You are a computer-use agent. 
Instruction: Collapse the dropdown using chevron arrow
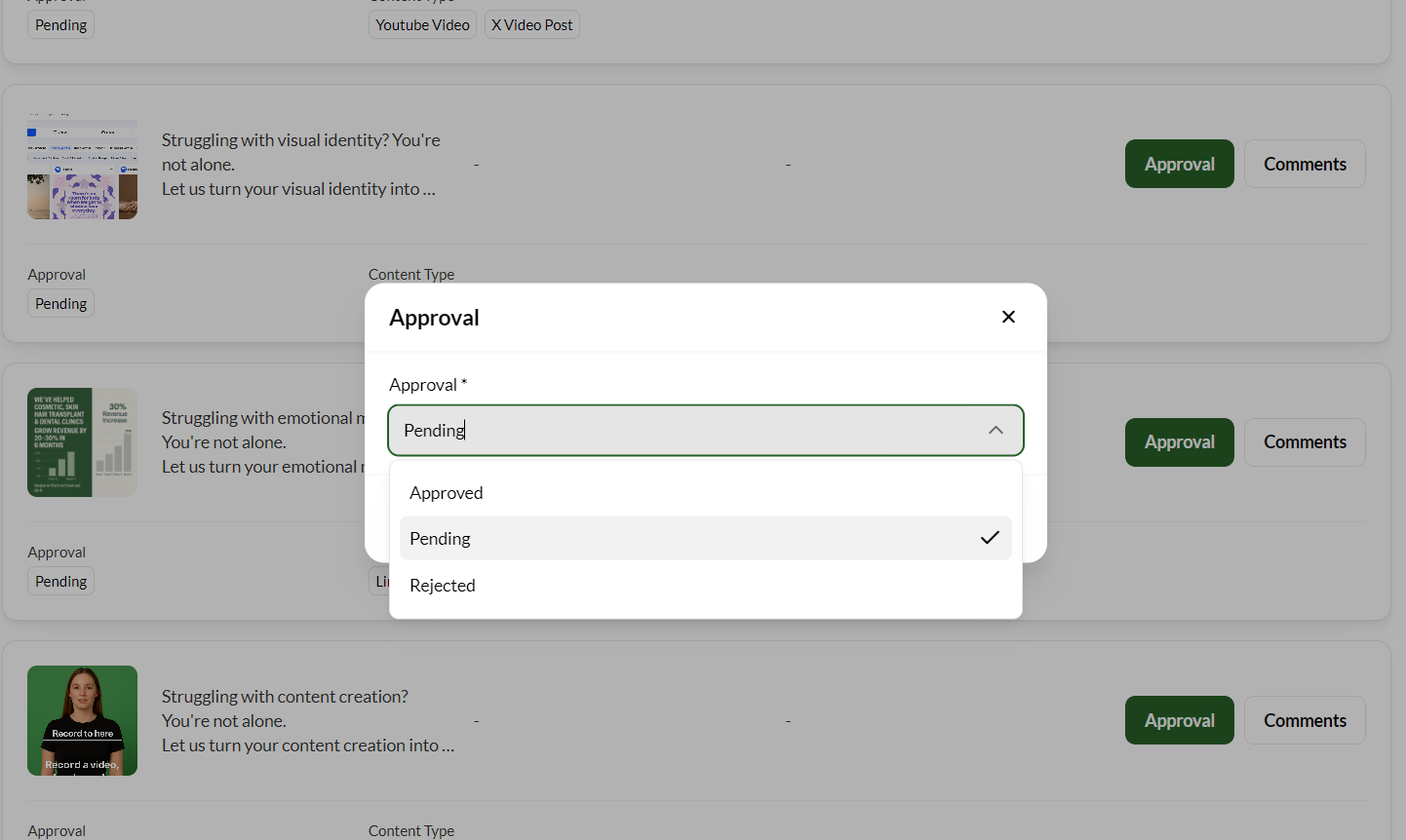coord(995,431)
